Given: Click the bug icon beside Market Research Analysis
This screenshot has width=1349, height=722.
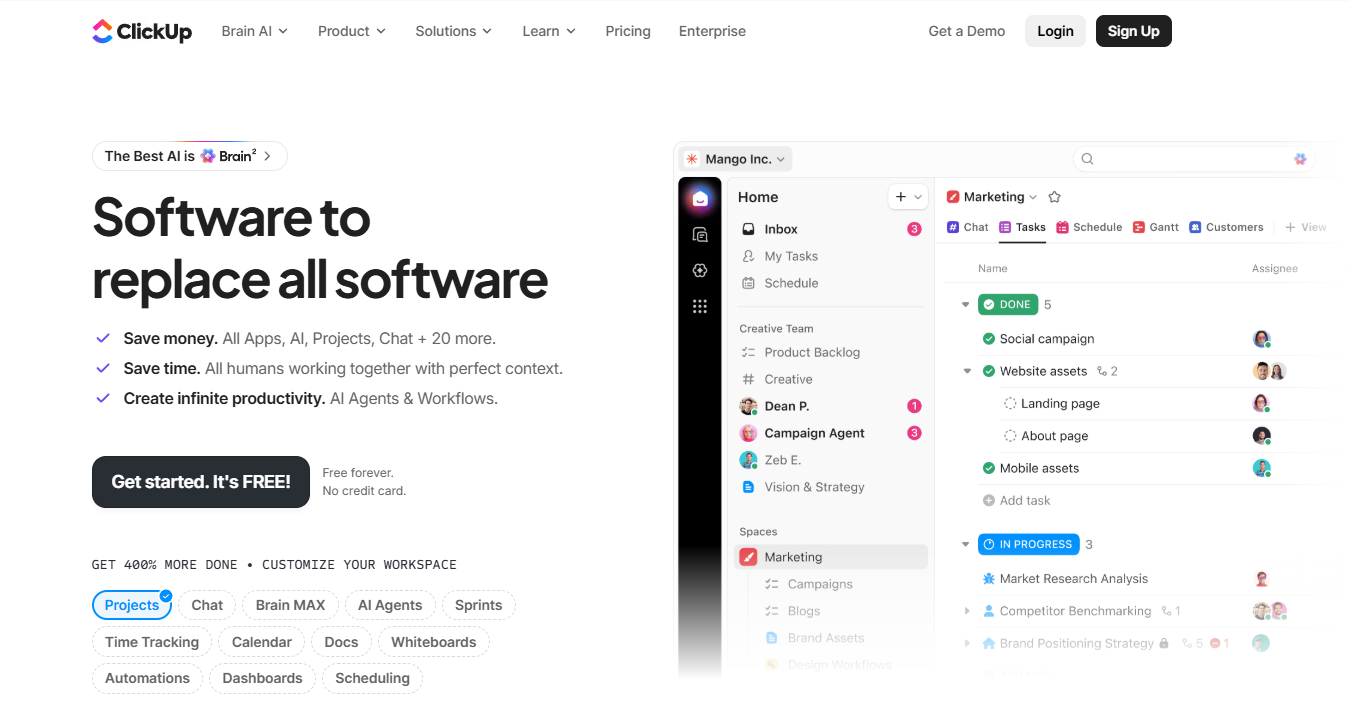Looking at the screenshot, I should [x=989, y=579].
